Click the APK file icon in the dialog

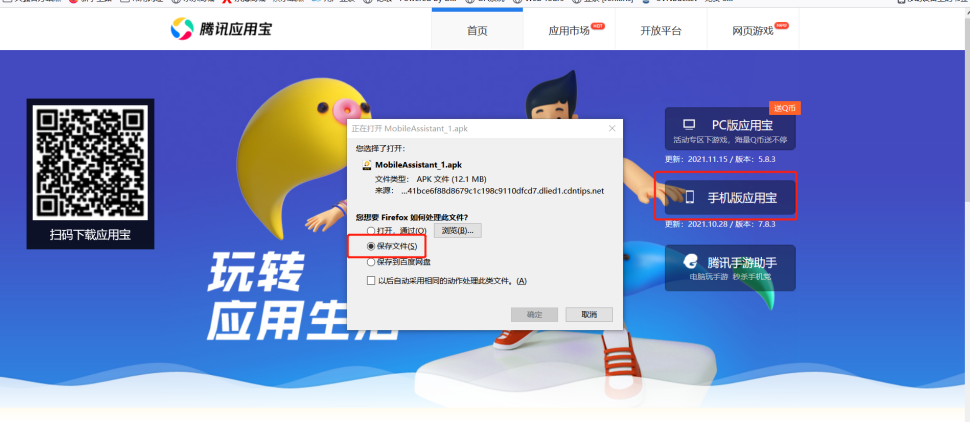pos(367,165)
